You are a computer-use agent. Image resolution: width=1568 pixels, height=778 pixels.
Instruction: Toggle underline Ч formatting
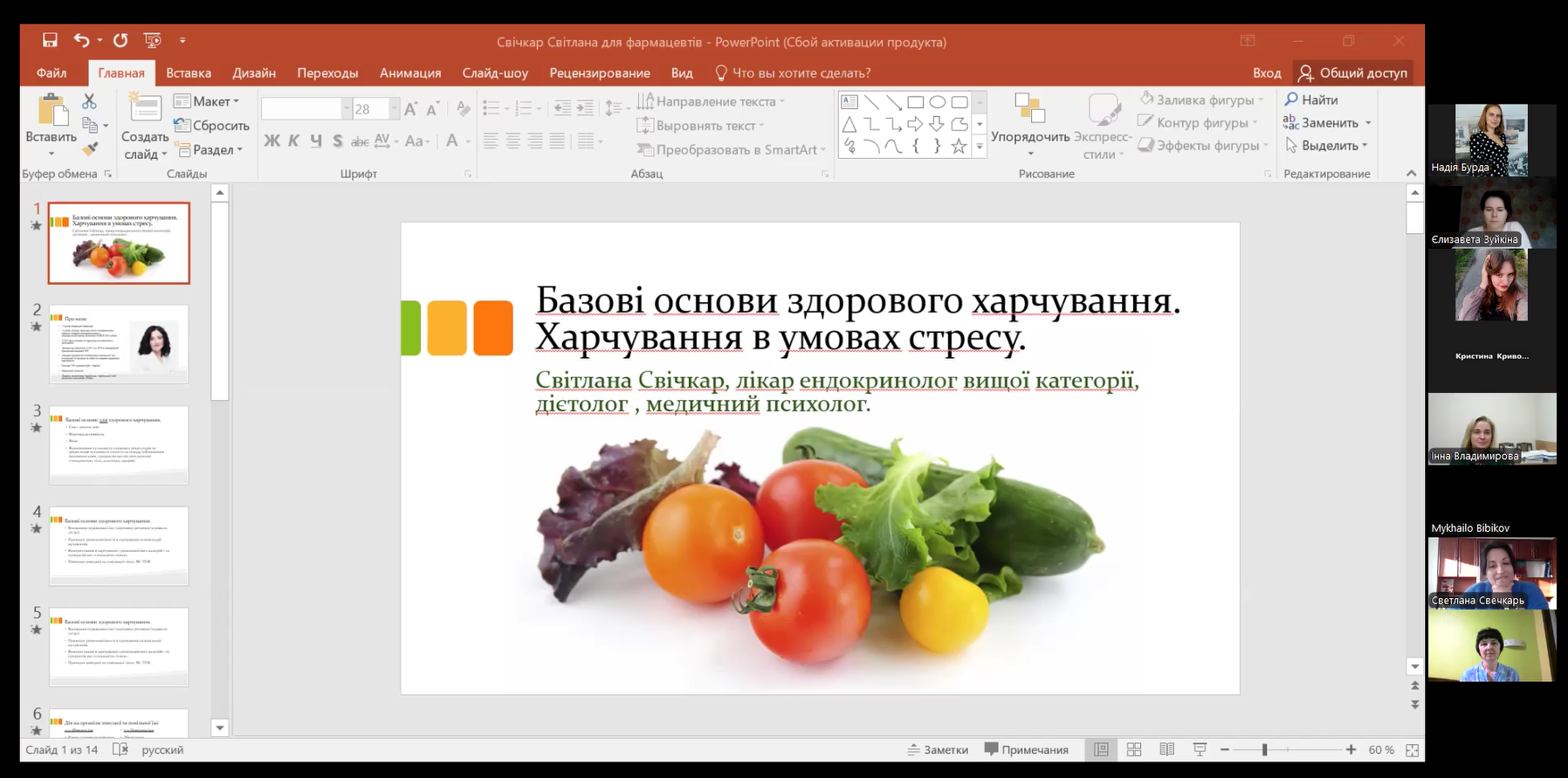315,141
